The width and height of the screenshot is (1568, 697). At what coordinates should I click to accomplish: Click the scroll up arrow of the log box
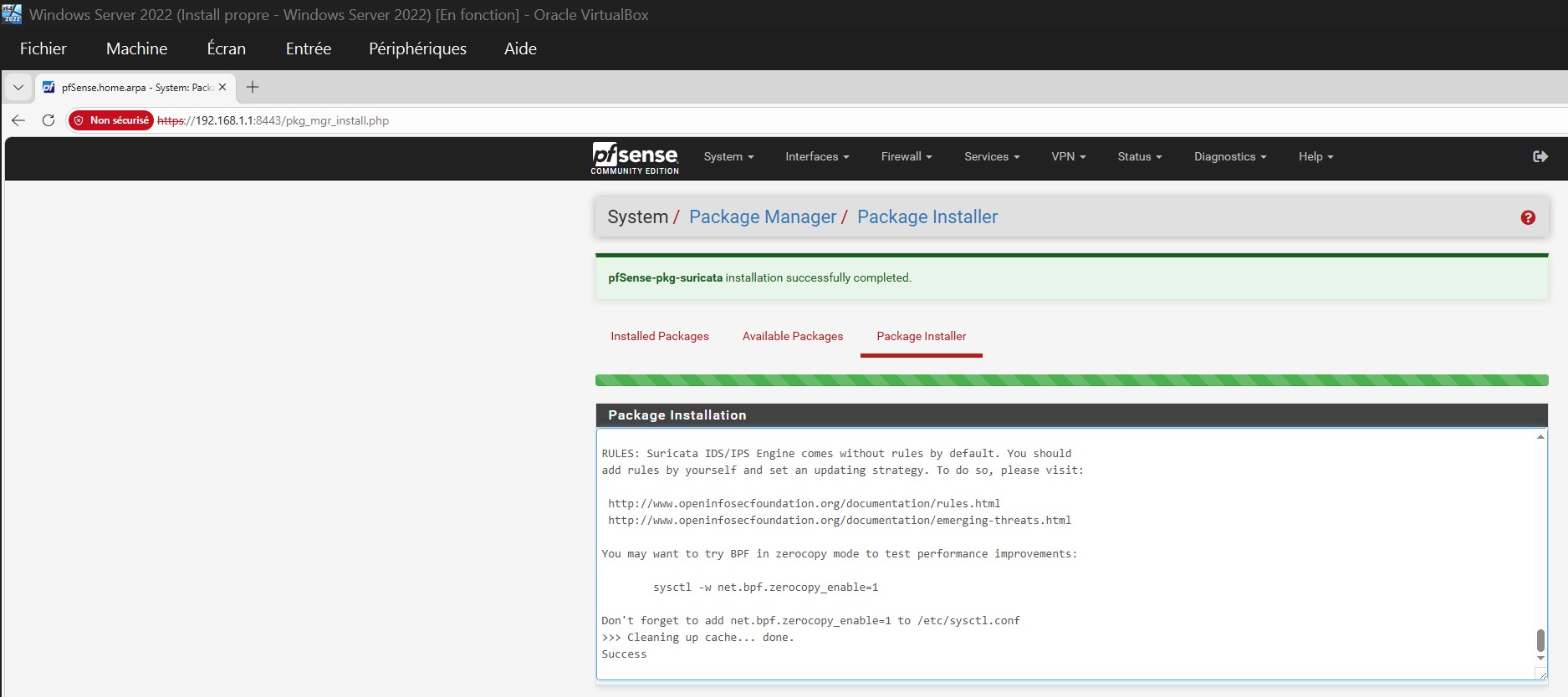[1540, 437]
